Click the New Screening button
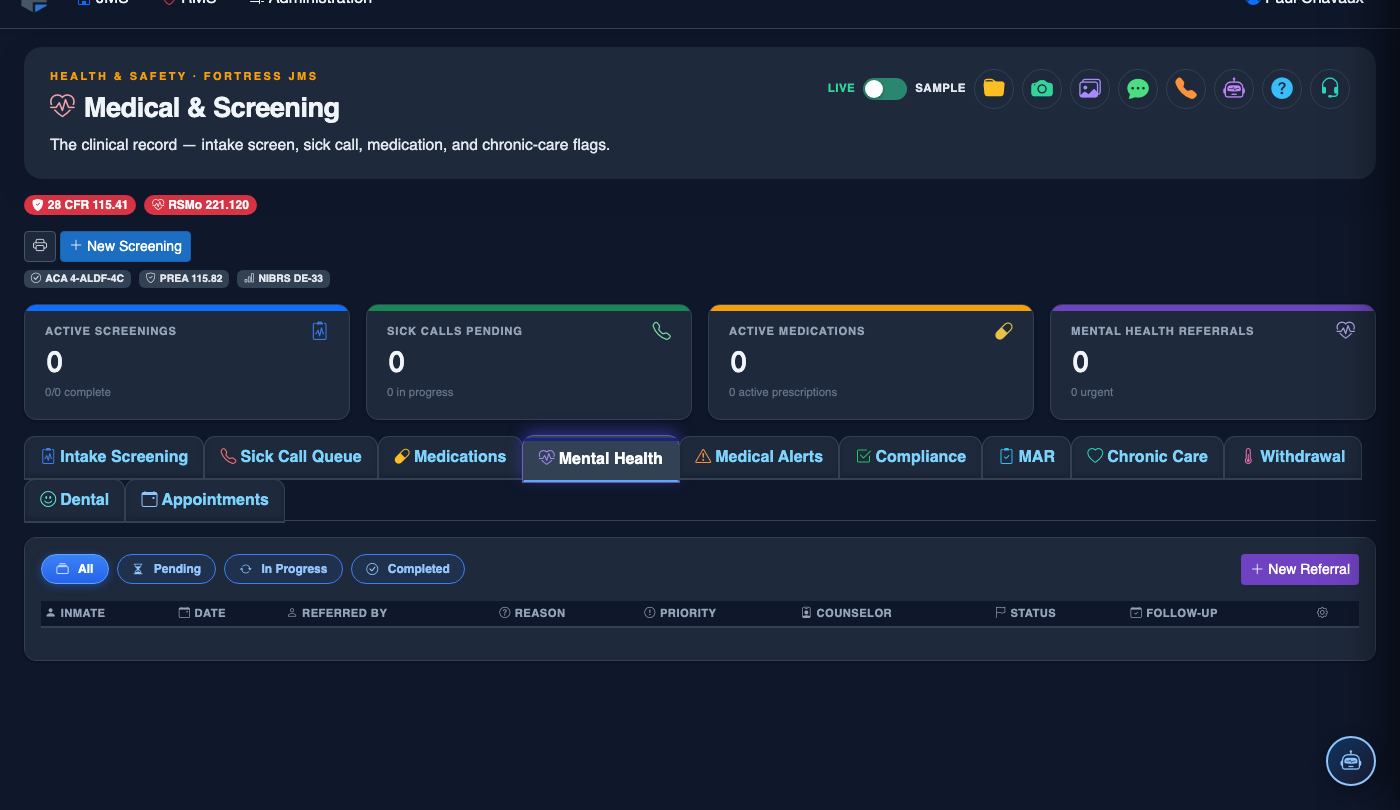Viewport: 1400px width, 810px height. pyautogui.click(x=125, y=246)
